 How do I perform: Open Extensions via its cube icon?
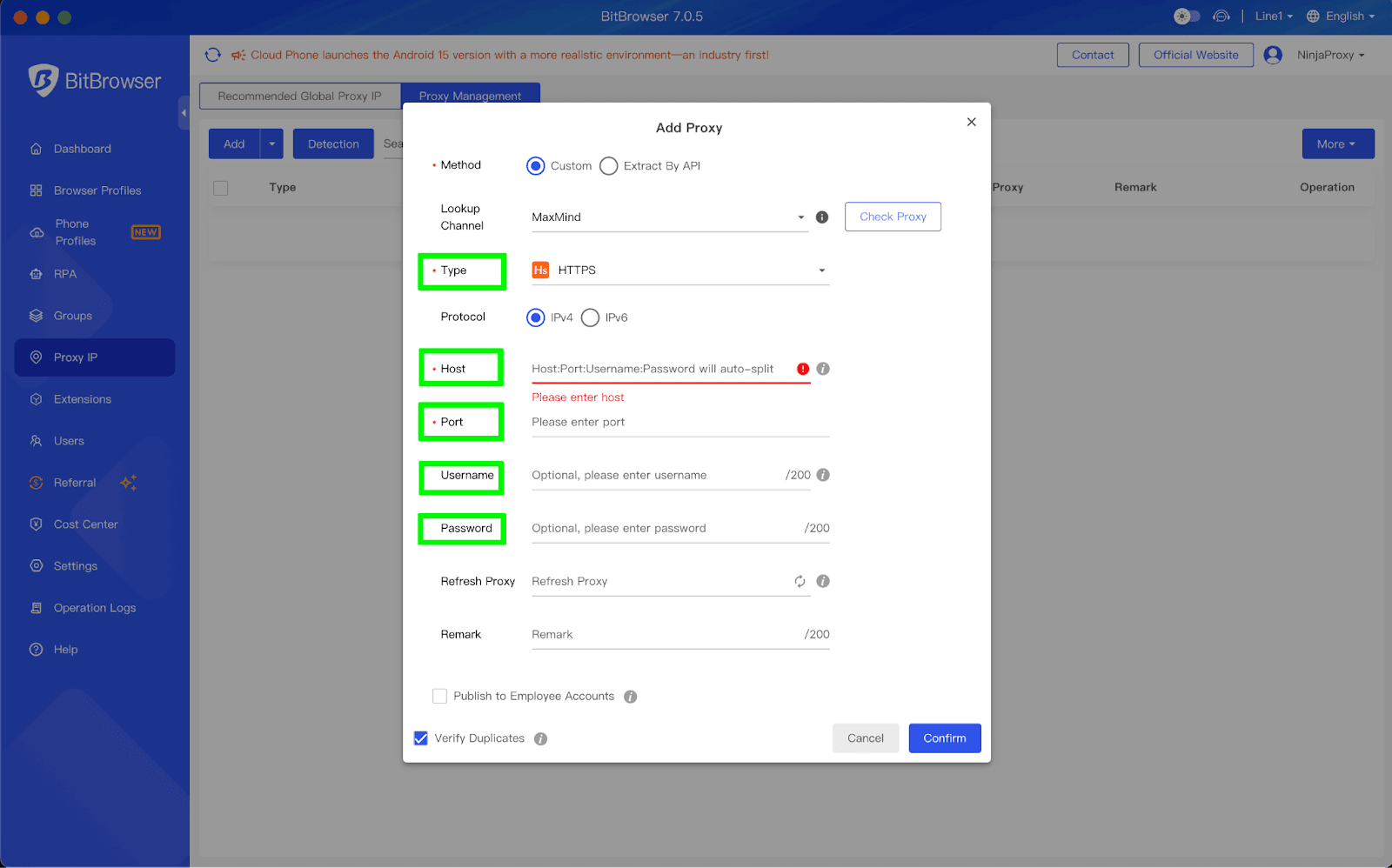click(x=36, y=399)
